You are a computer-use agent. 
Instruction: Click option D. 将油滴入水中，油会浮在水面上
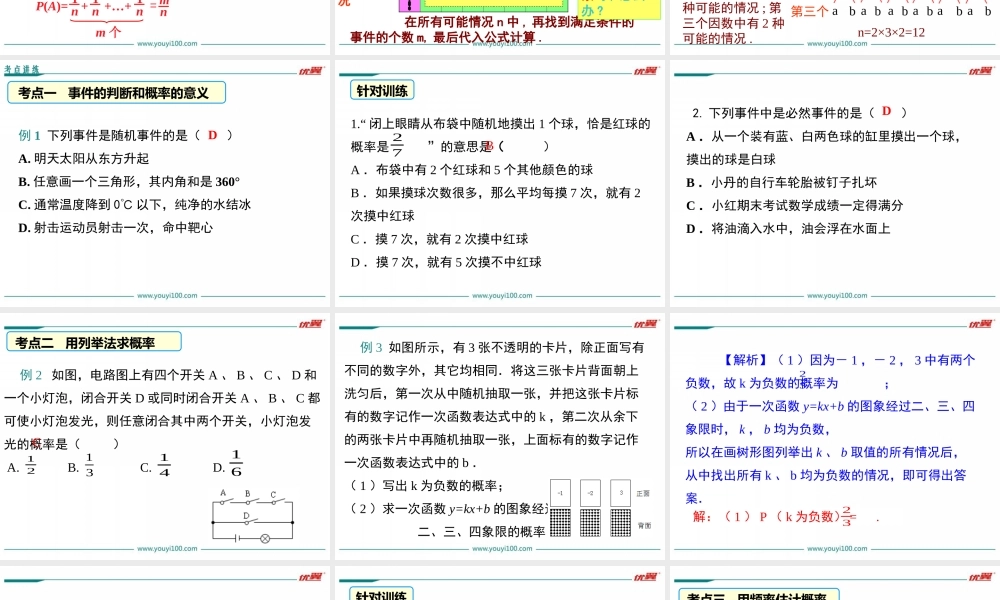point(788,228)
